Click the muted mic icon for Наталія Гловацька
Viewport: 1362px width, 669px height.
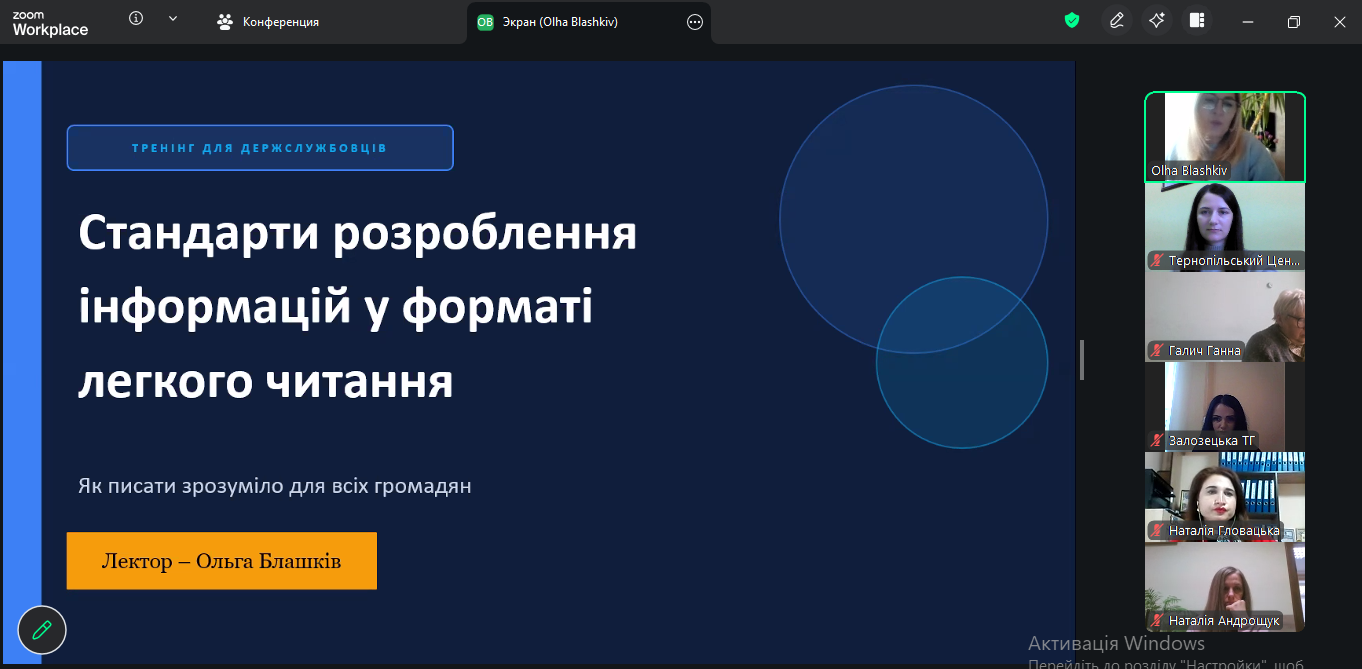pos(1158,531)
